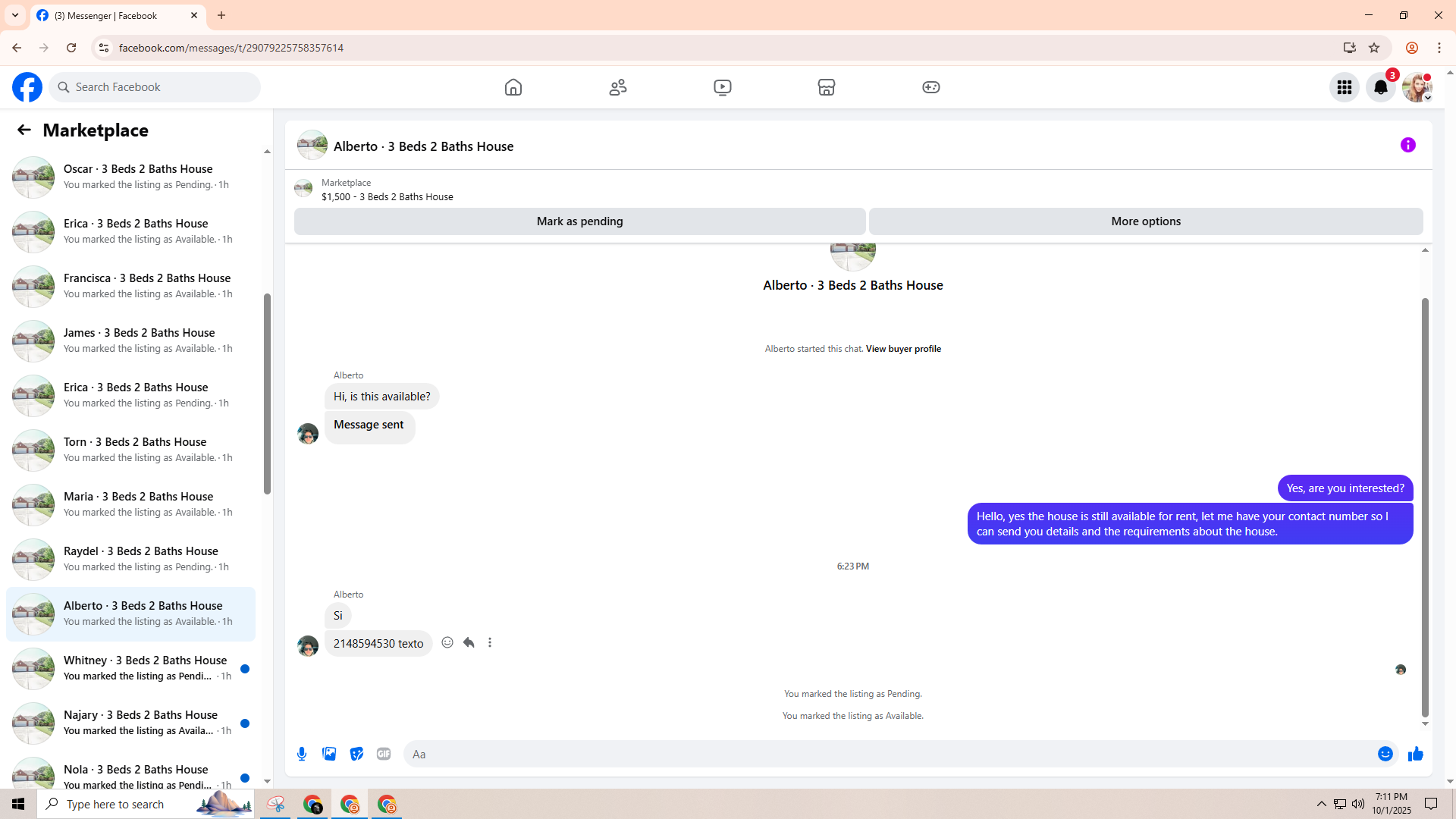The width and height of the screenshot is (1456, 819).
Task: Attach a photo file icon
Action: [329, 754]
